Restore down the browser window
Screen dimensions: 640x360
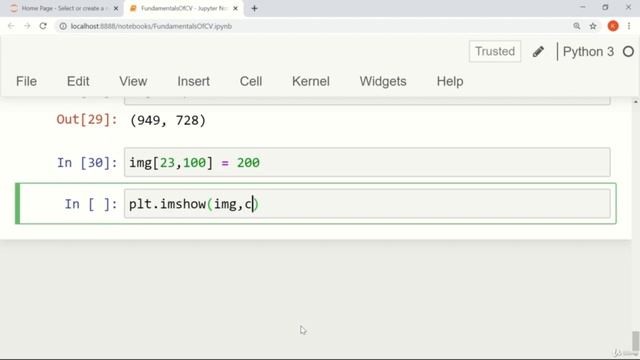tap(605, 7)
